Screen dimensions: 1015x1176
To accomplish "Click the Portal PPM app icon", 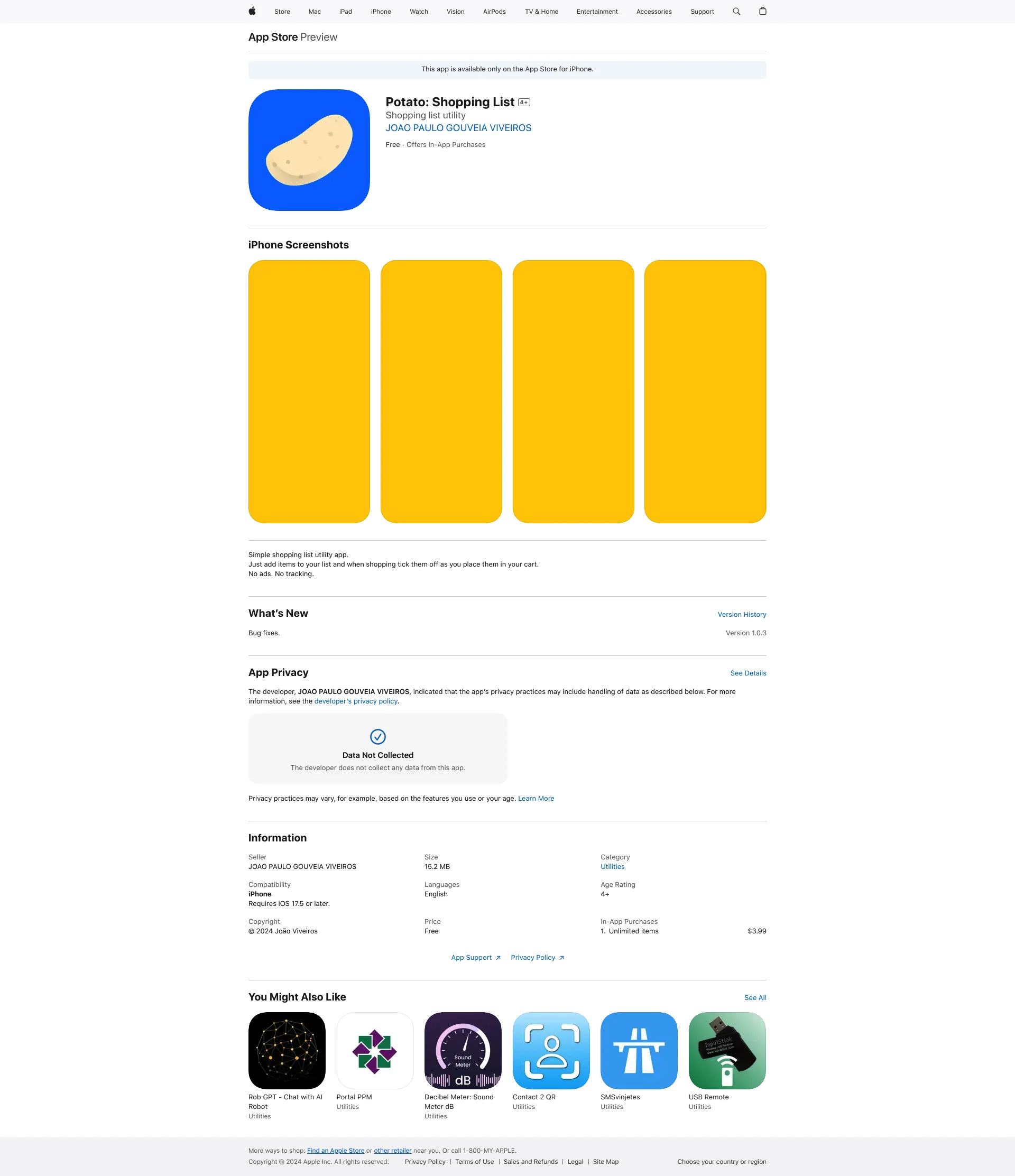I will coord(374,1050).
